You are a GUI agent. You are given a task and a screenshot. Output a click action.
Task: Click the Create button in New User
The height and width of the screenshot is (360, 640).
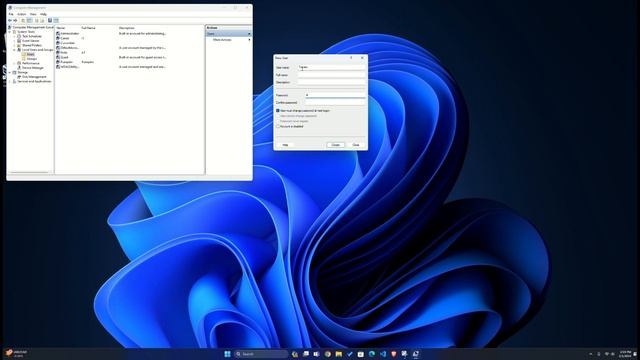[336, 145]
